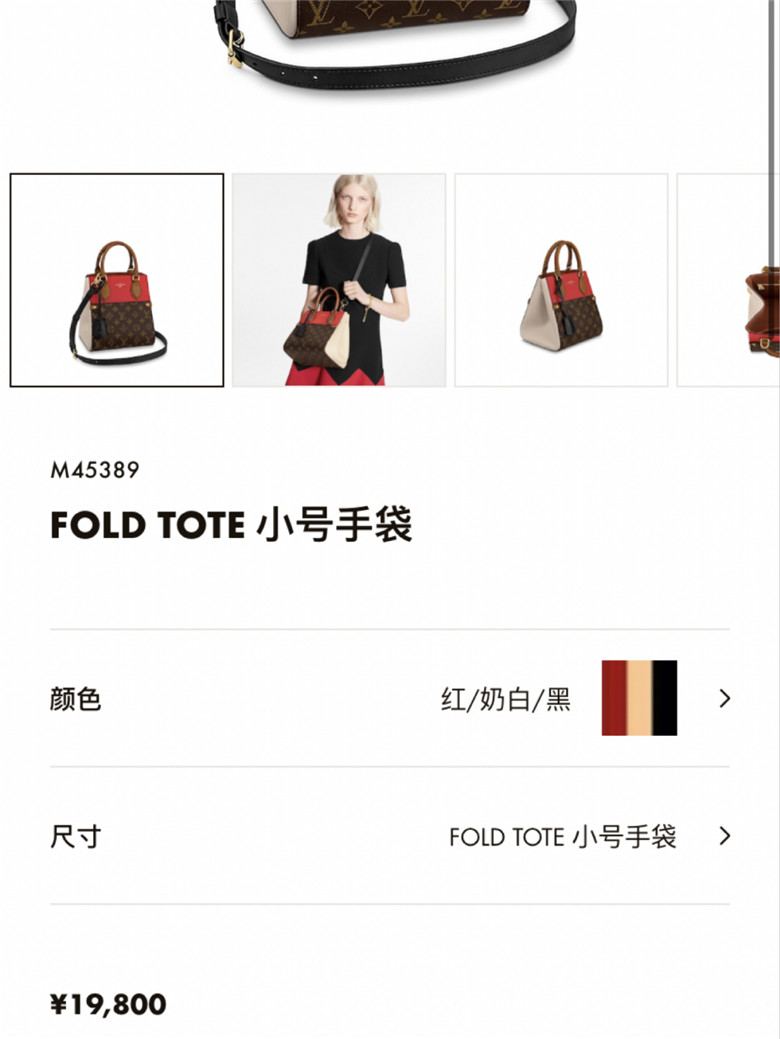780x1039 pixels.
Task: Click the 尺寸 row label
Action: tap(75, 837)
